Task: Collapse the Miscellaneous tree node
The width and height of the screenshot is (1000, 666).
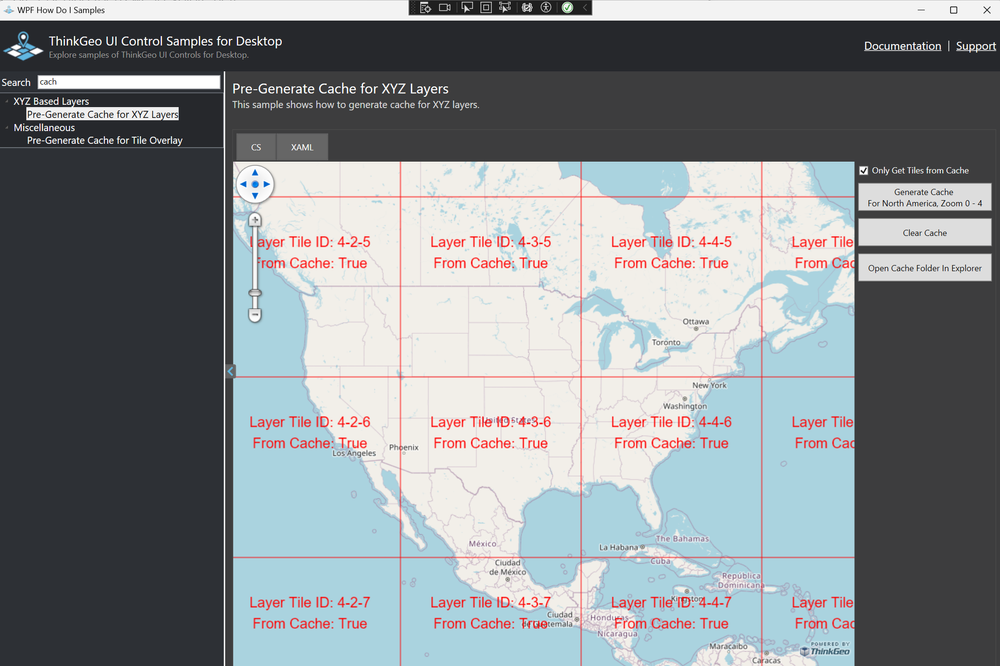Action: coord(6,127)
